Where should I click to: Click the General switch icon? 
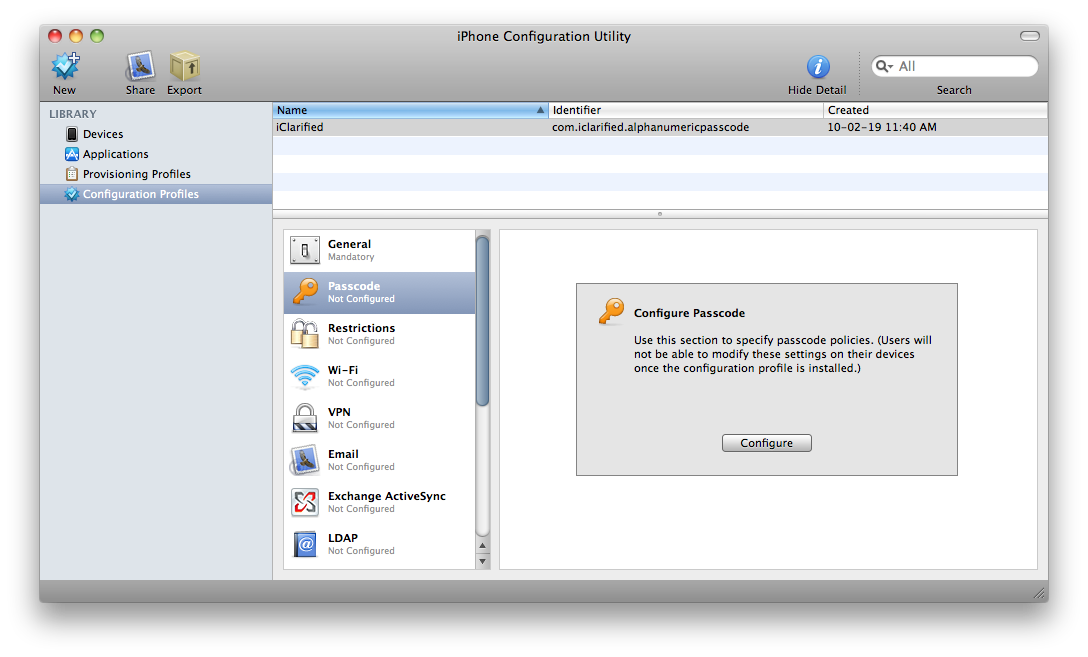(305, 250)
